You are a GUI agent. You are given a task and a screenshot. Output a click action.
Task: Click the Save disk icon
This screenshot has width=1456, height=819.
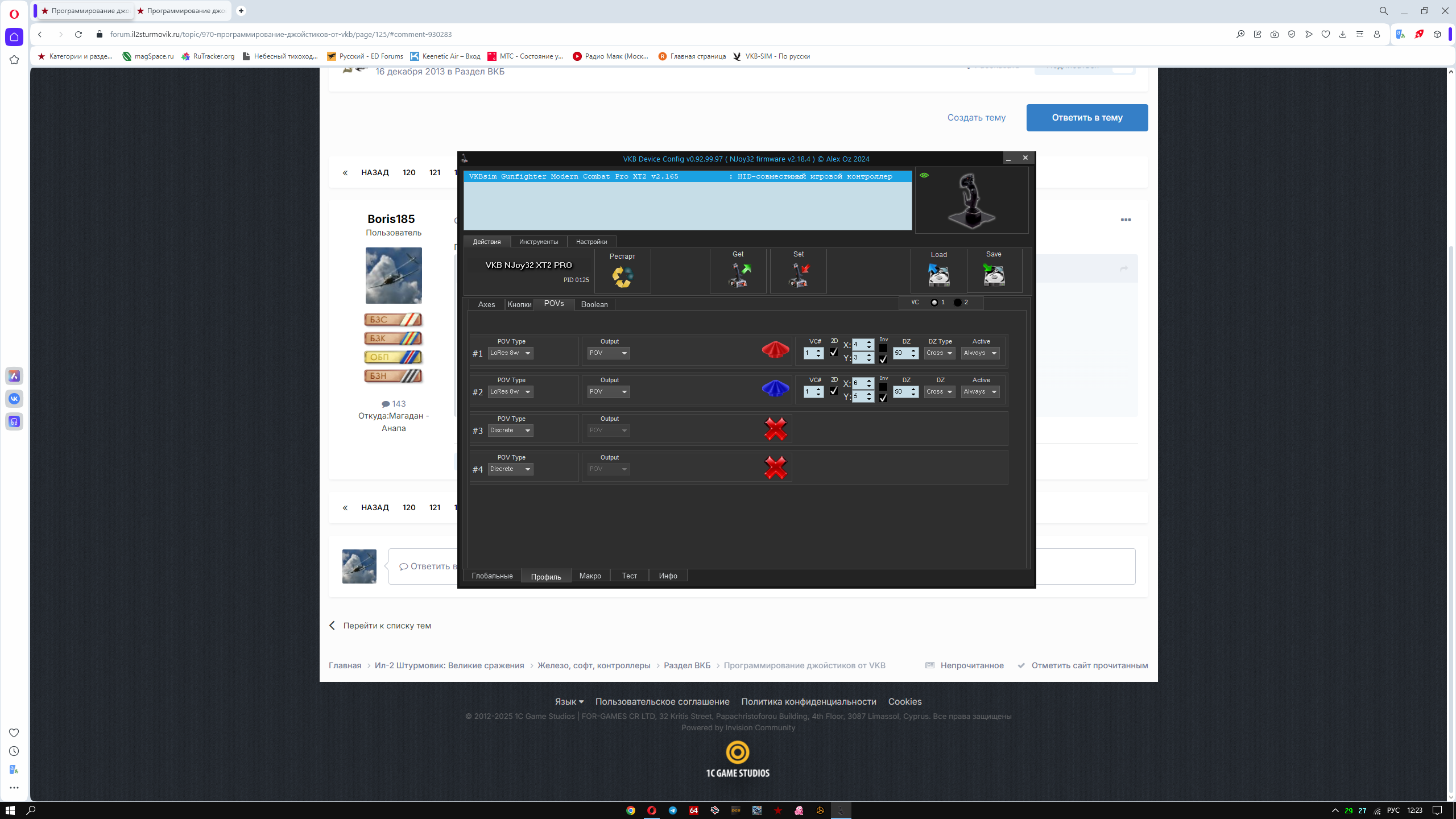click(994, 275)
